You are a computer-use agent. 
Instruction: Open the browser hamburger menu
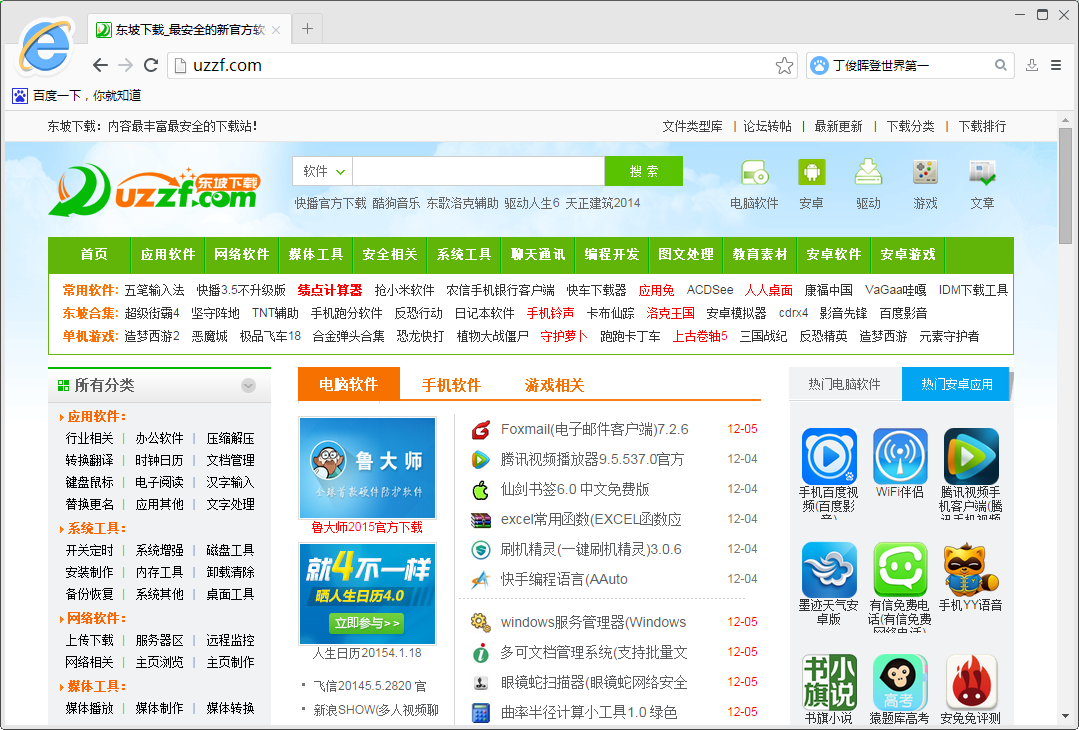click(1056, 65)
